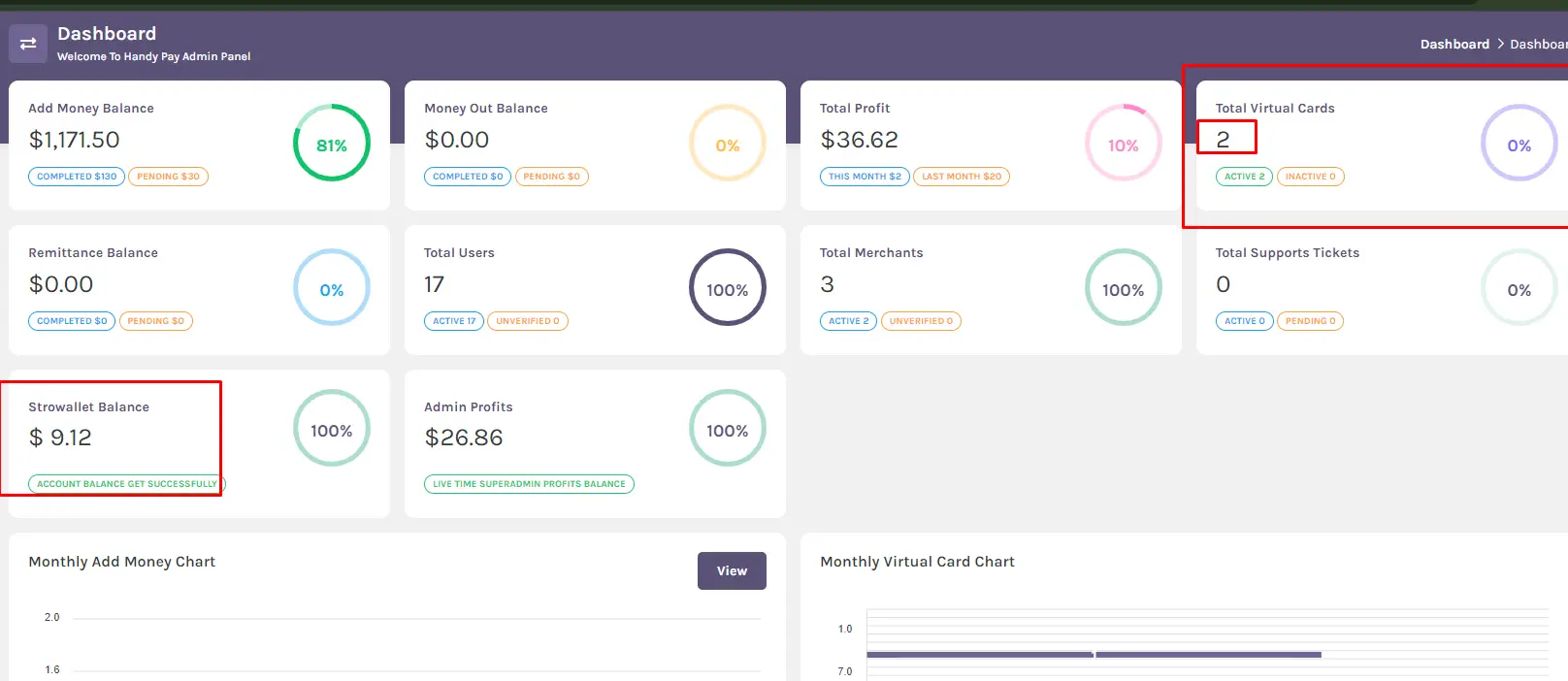The width and height of the screenshot is (1568, 681).
Task: Click the Active 17 users badge
Action: (x=454, y=321)
